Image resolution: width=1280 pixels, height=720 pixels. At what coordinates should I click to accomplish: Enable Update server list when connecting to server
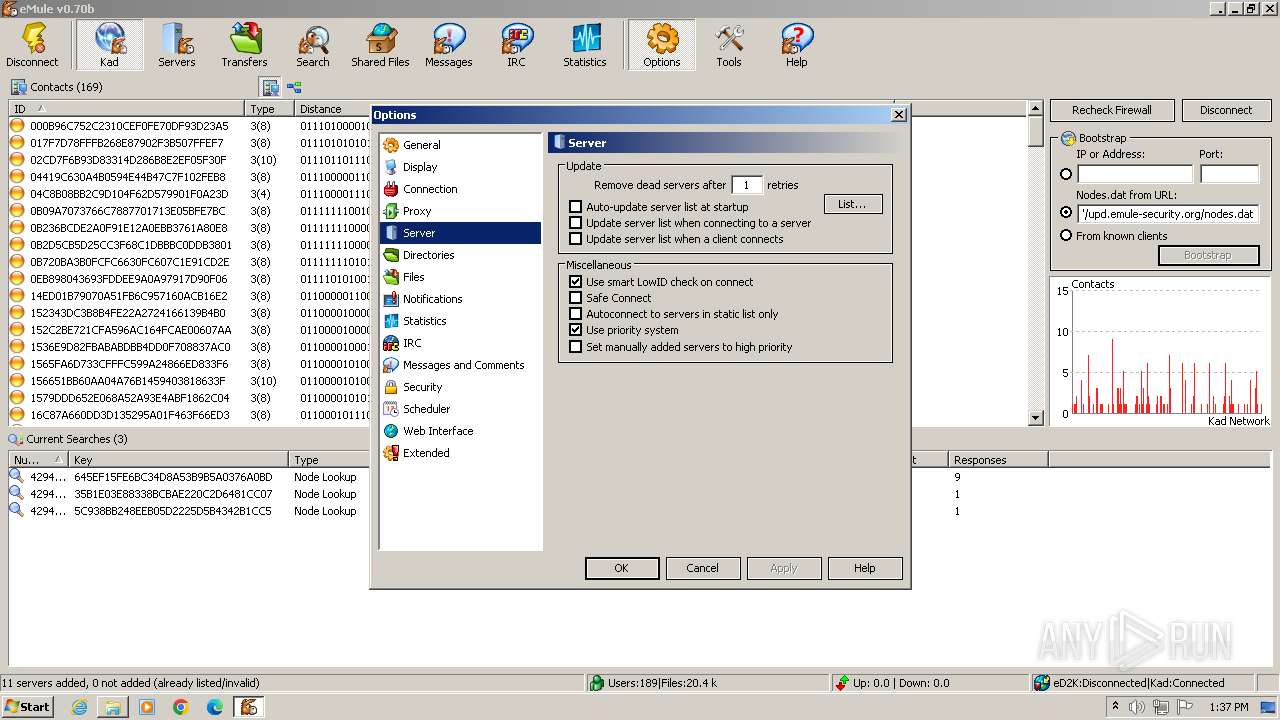point(575,223)
